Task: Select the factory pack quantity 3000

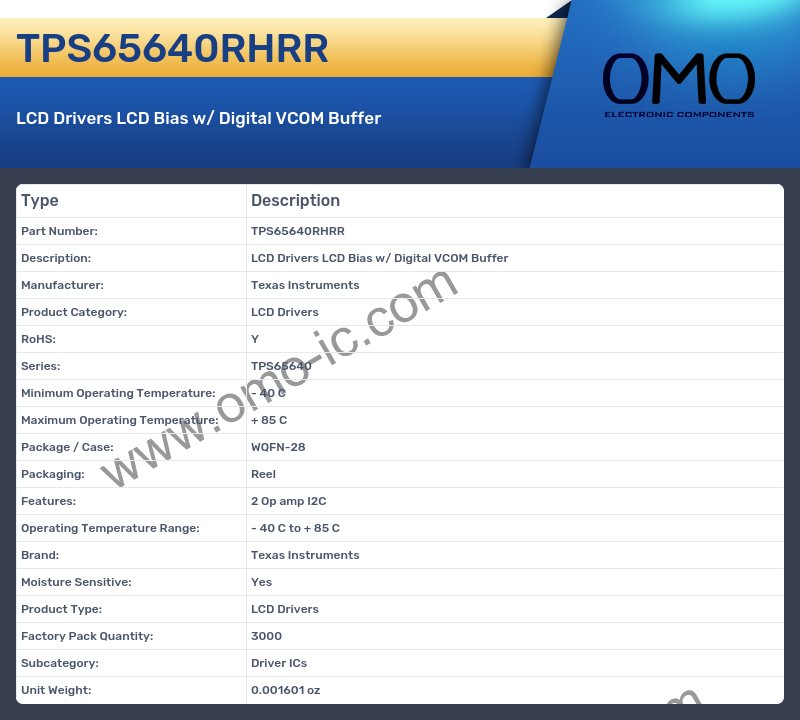Action: click(266, 637)
